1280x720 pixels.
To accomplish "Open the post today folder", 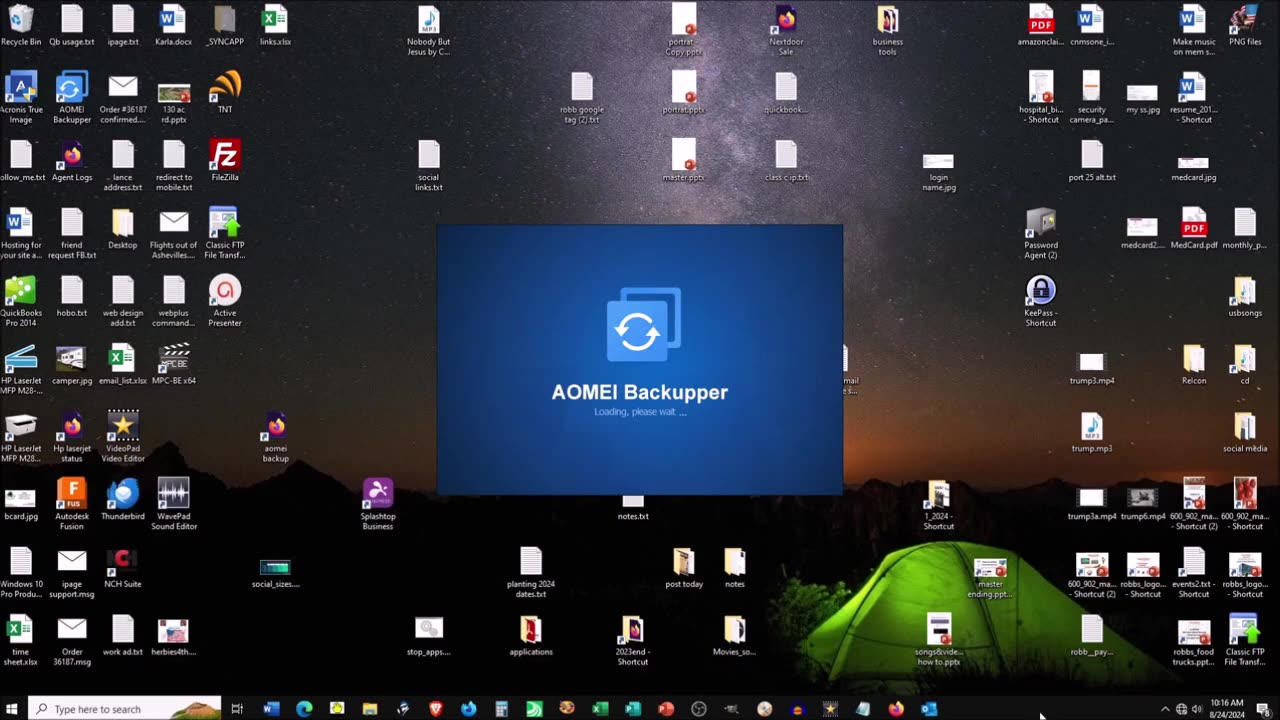I will click(684, 567).
